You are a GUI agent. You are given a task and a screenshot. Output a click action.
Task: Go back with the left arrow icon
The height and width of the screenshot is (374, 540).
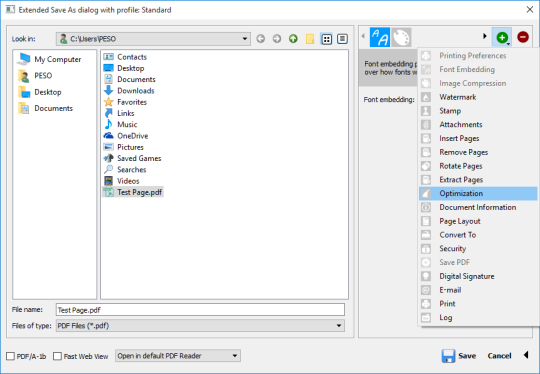point(261,39)
